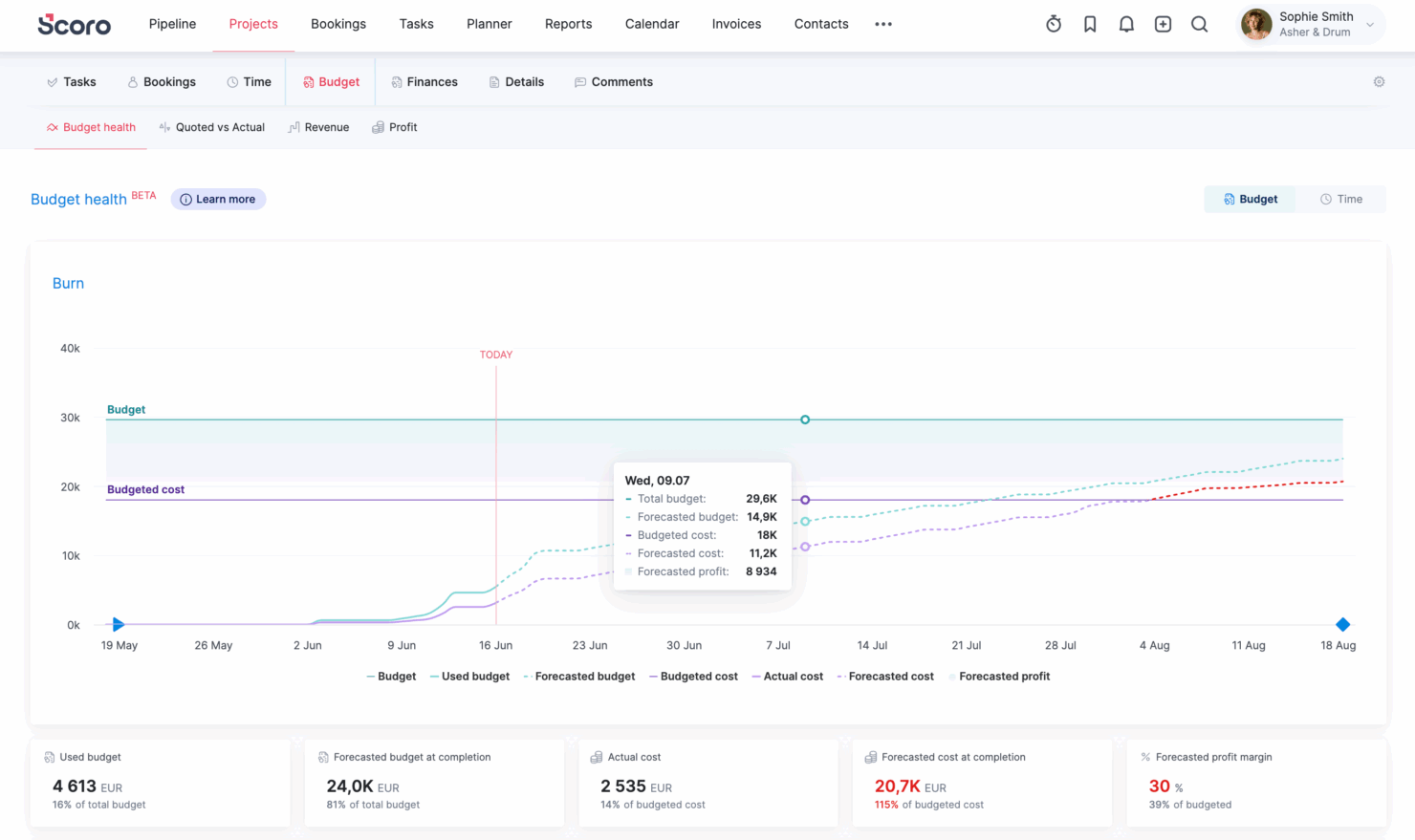Click the Forecasted budget data point
1415x840 pixels.
[x=805, y=522]
